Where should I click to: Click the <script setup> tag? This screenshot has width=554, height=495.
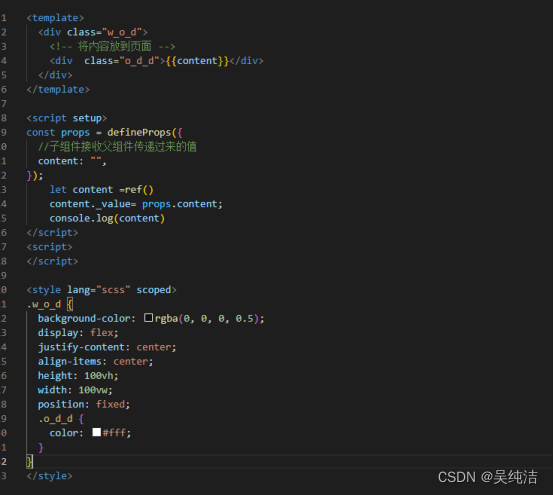click(66, 118)
